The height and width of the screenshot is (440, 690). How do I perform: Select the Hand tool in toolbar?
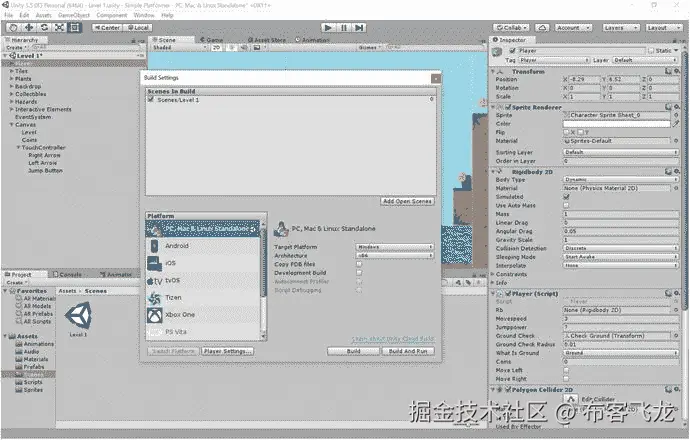coord(13,28)
